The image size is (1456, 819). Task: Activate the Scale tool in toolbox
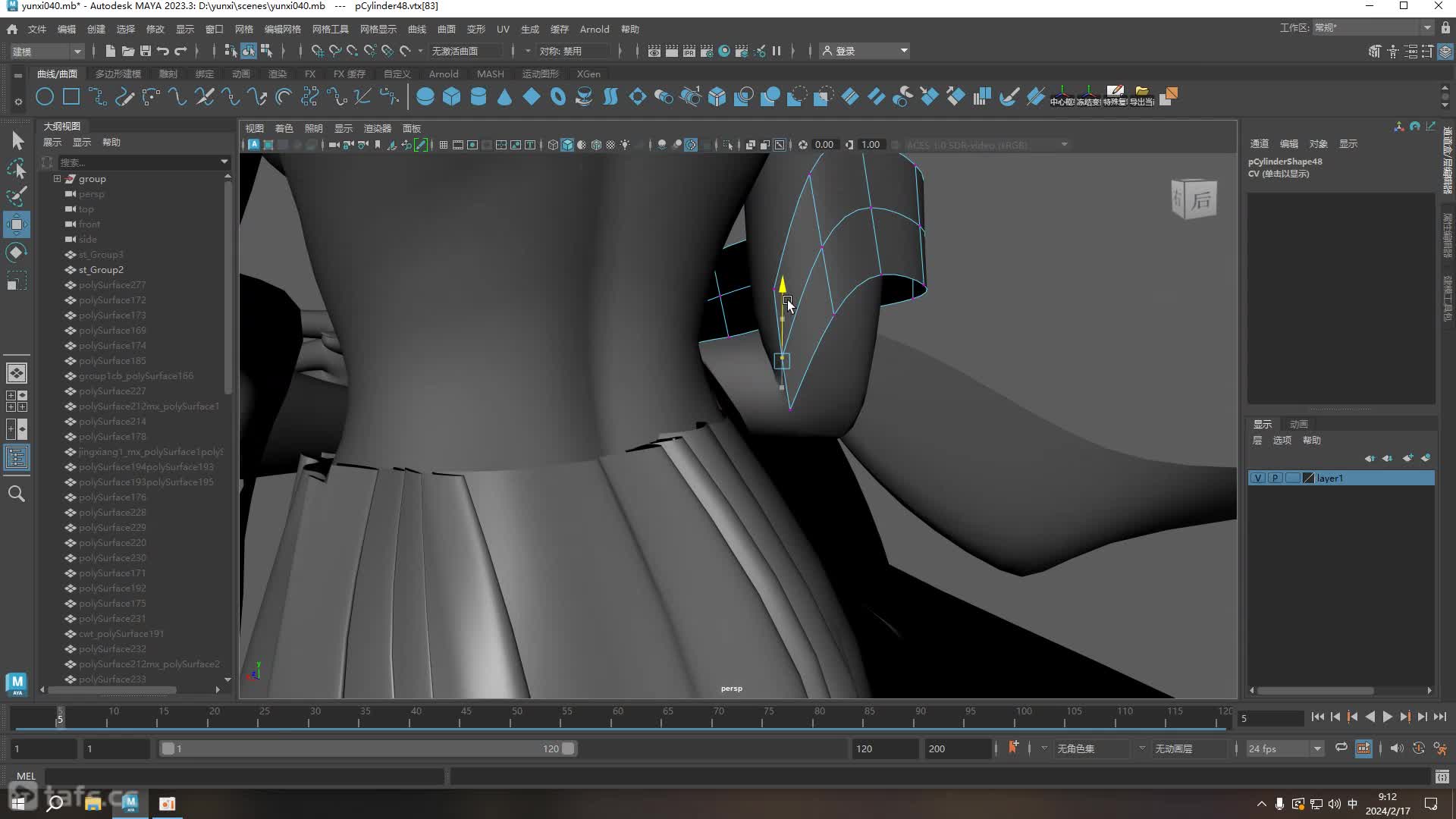(17, 281)
